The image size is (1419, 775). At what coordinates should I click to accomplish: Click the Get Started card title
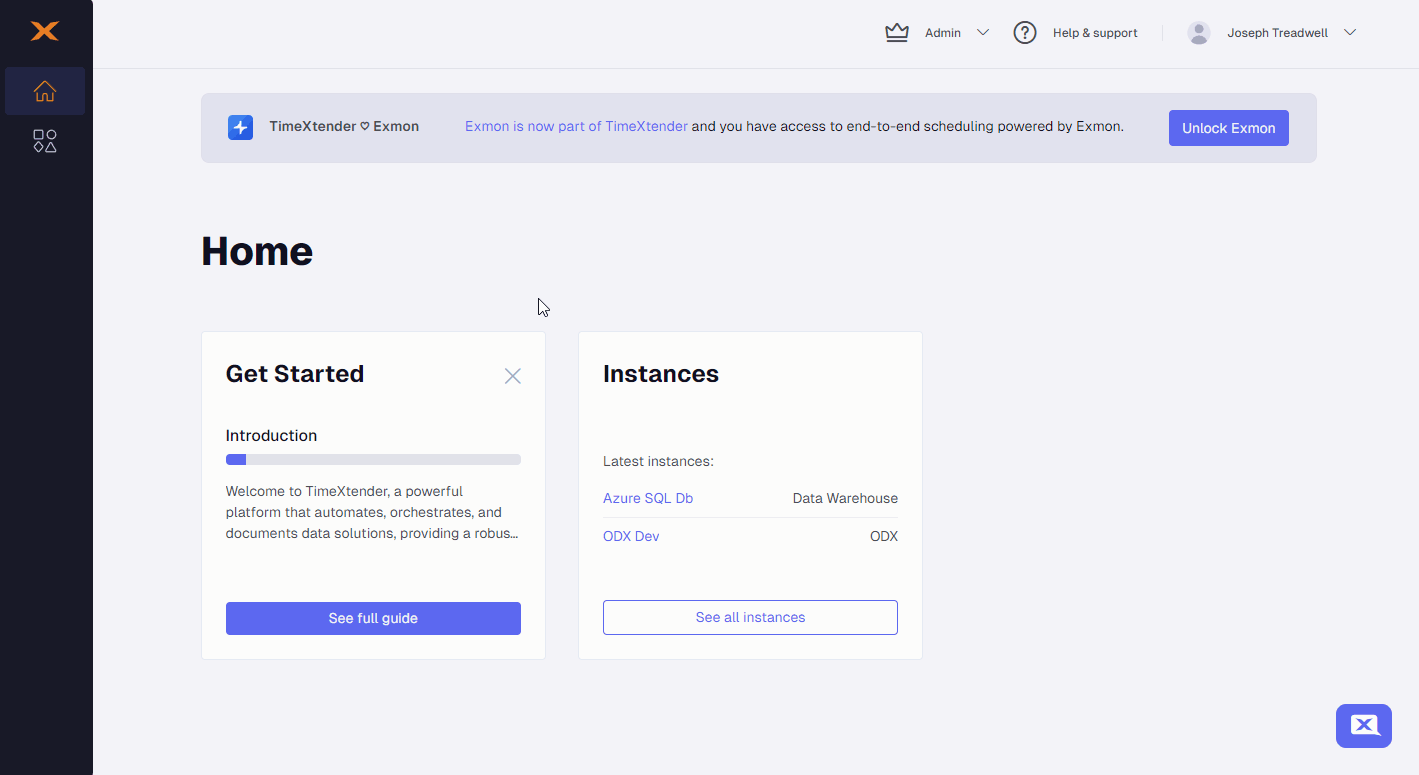click(295, 374)
